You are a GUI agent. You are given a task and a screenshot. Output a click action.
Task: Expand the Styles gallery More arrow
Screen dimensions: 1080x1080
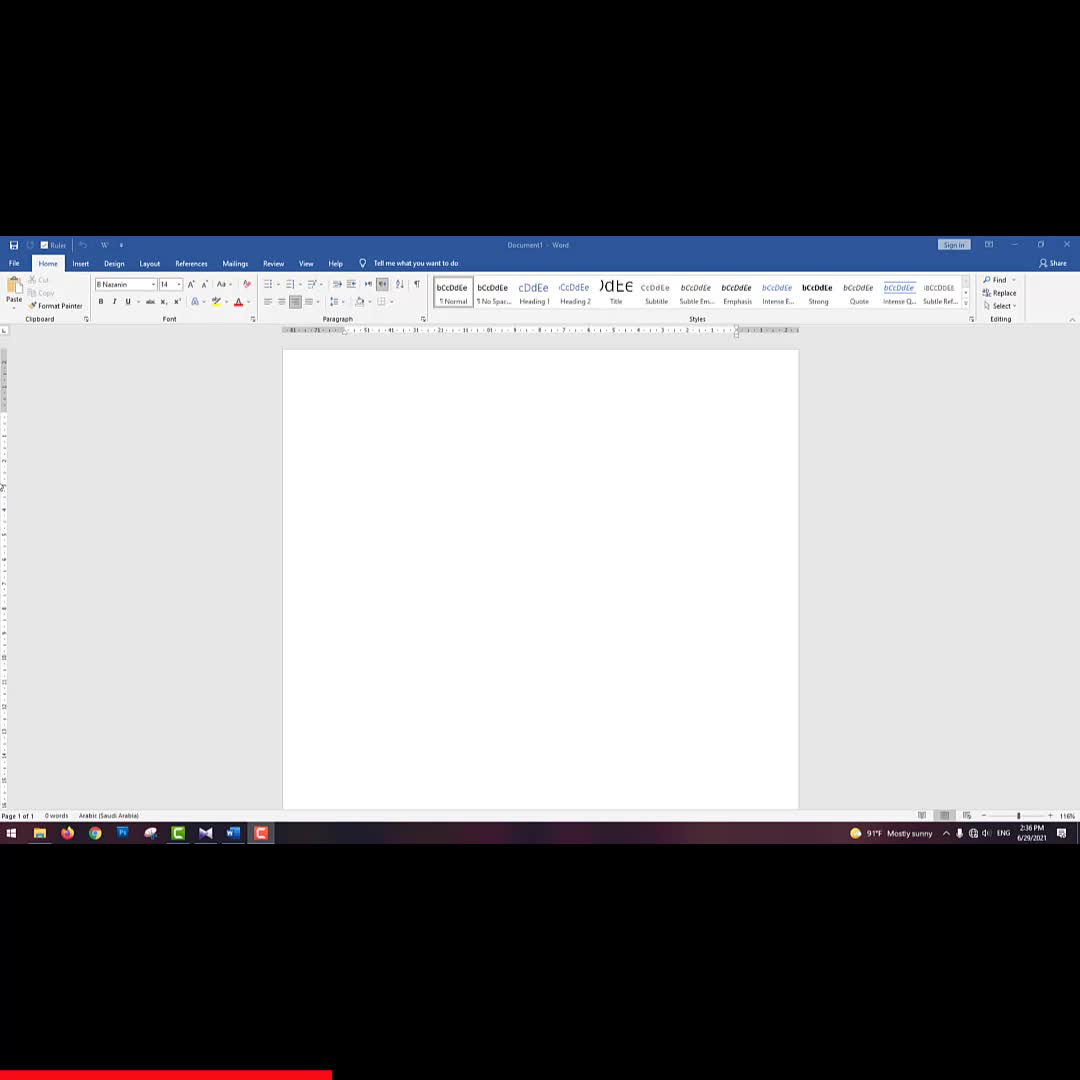(966, 303)
